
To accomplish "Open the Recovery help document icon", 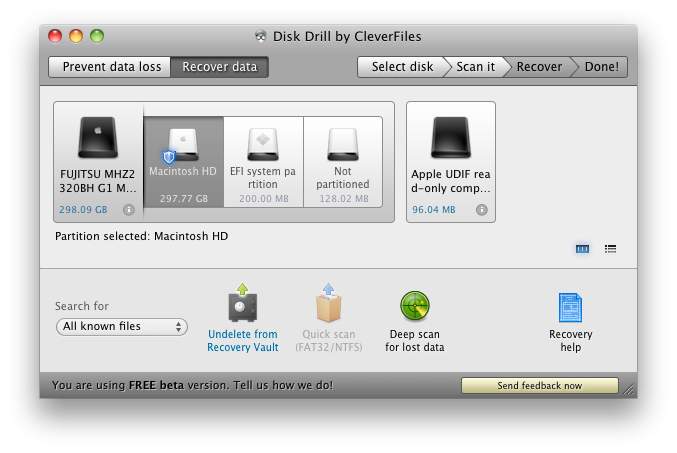I will 570,307.
